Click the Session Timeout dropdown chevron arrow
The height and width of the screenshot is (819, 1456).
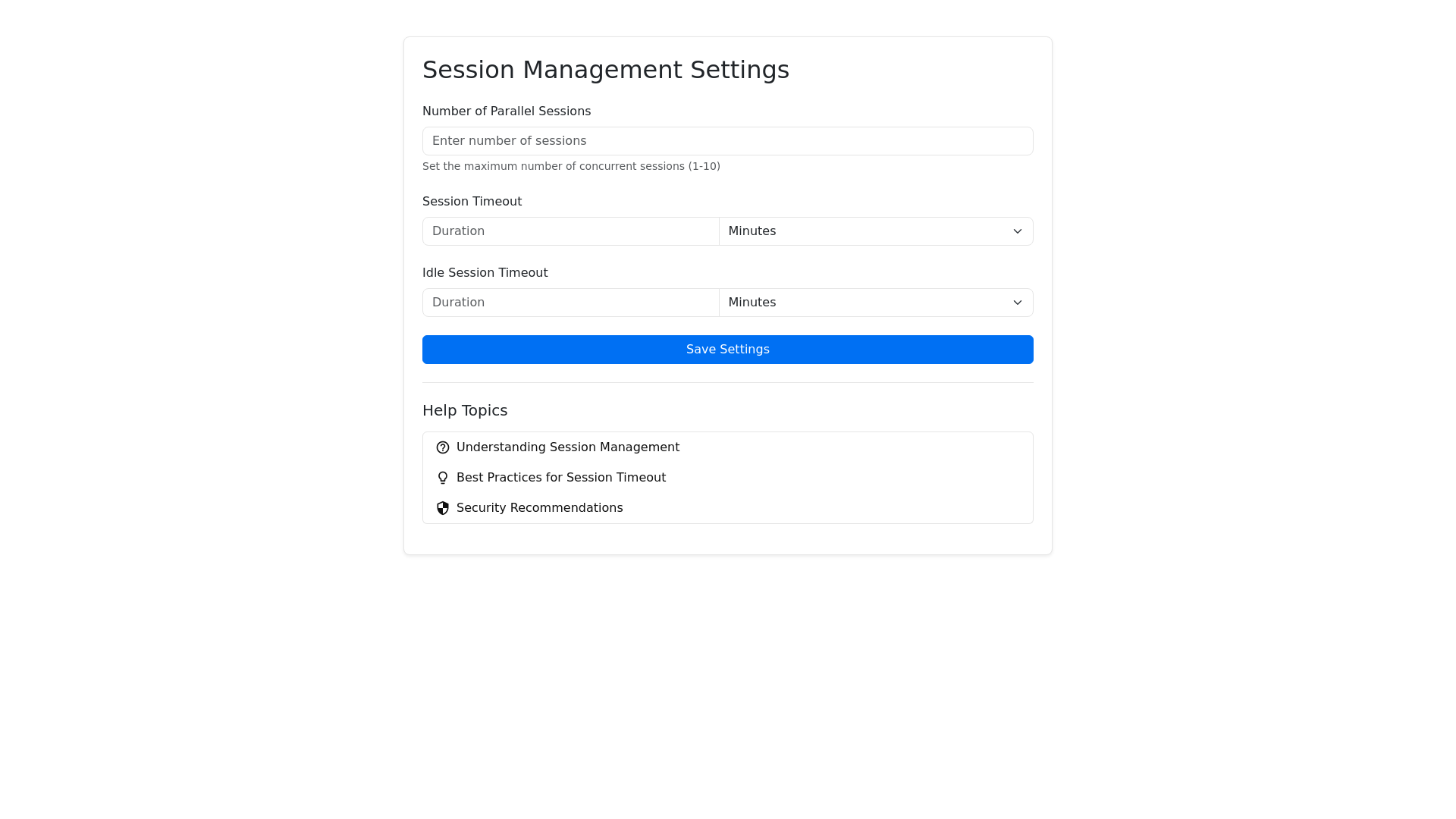(1018, 231)
